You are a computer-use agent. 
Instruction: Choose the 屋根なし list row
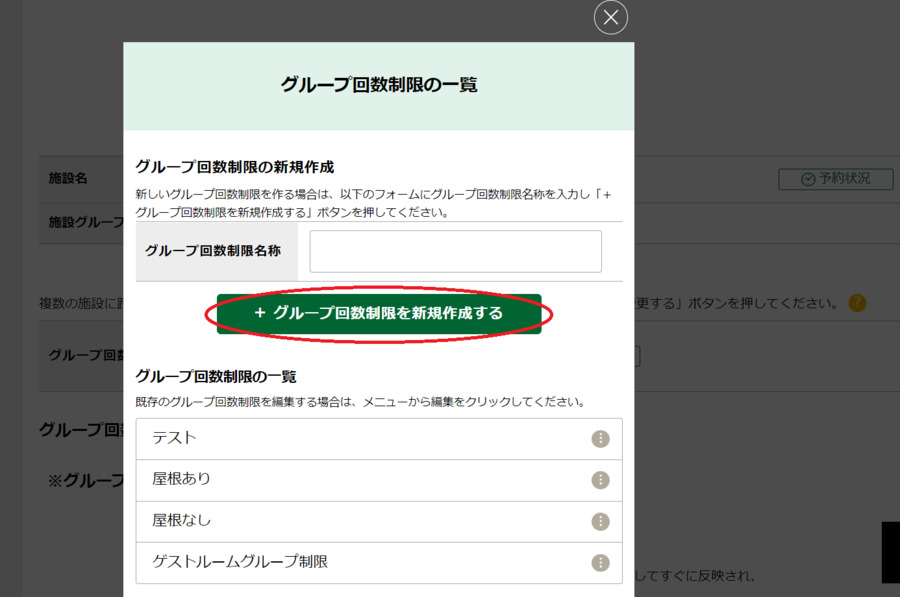pos(360,521)
